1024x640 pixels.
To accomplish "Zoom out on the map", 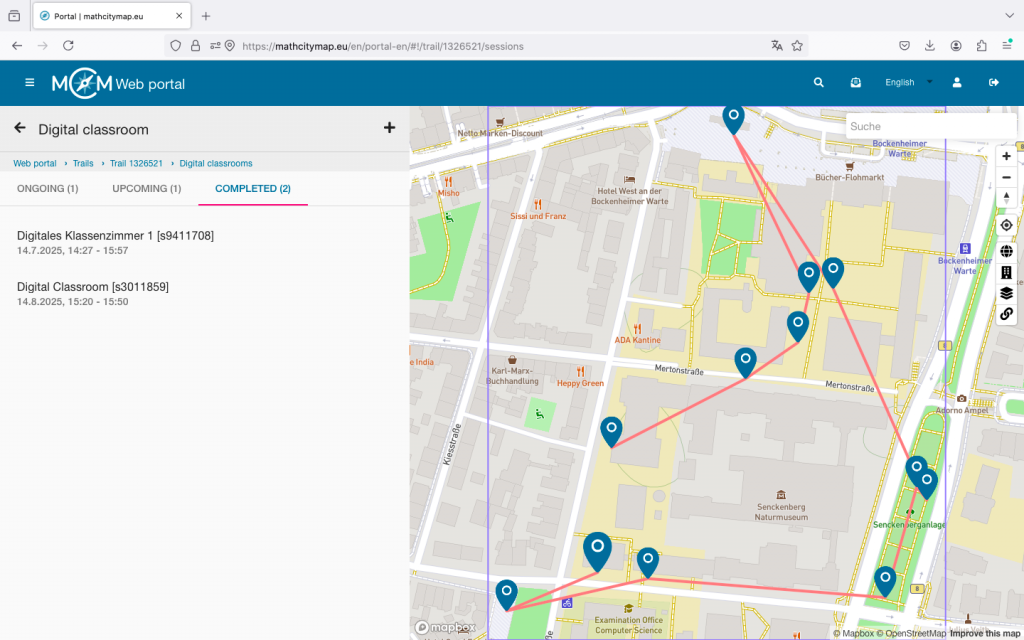I will (x=1006, y=177).
